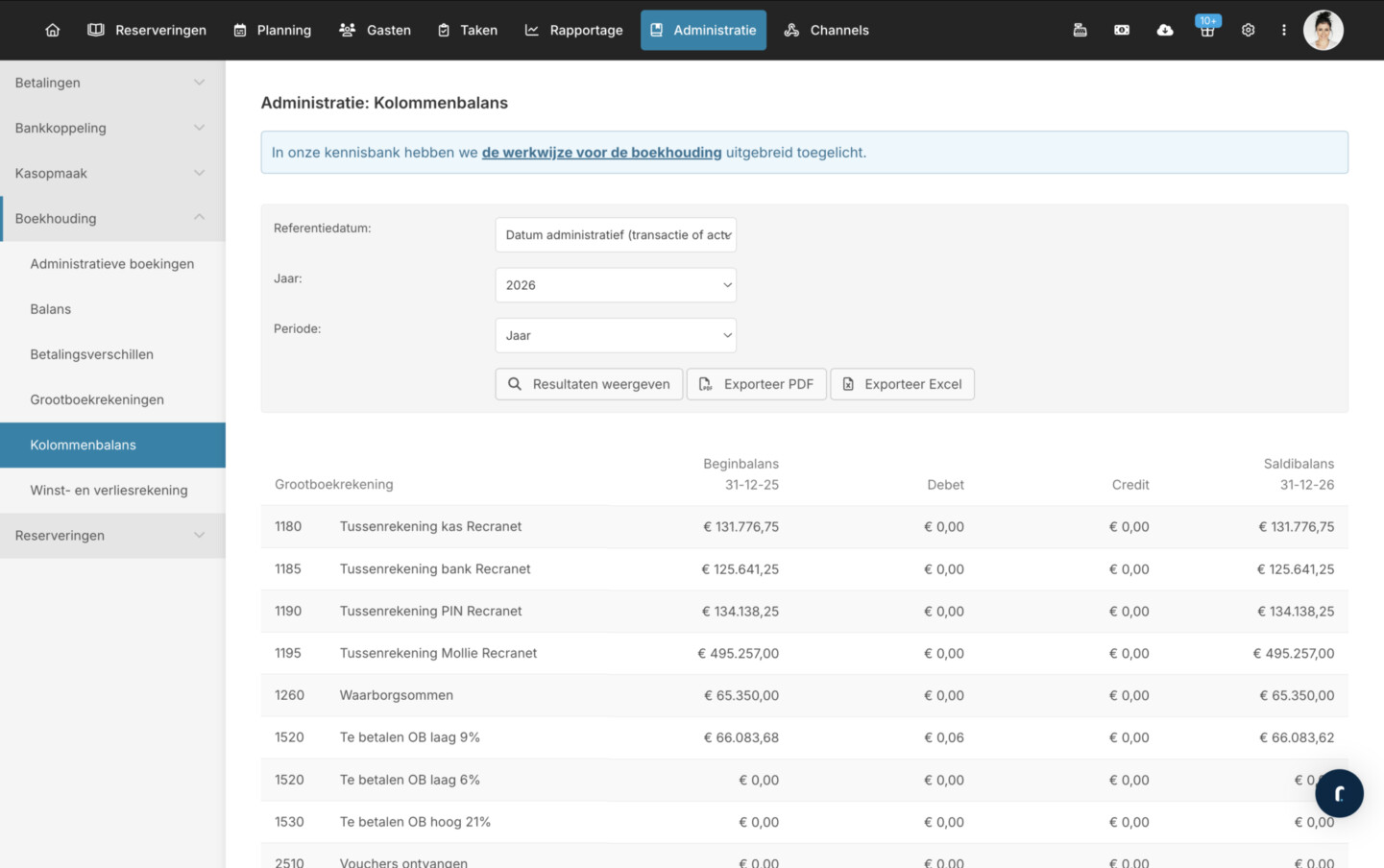Click the home icon in the top bar
Screen dimensions: 1384x868
53,30
